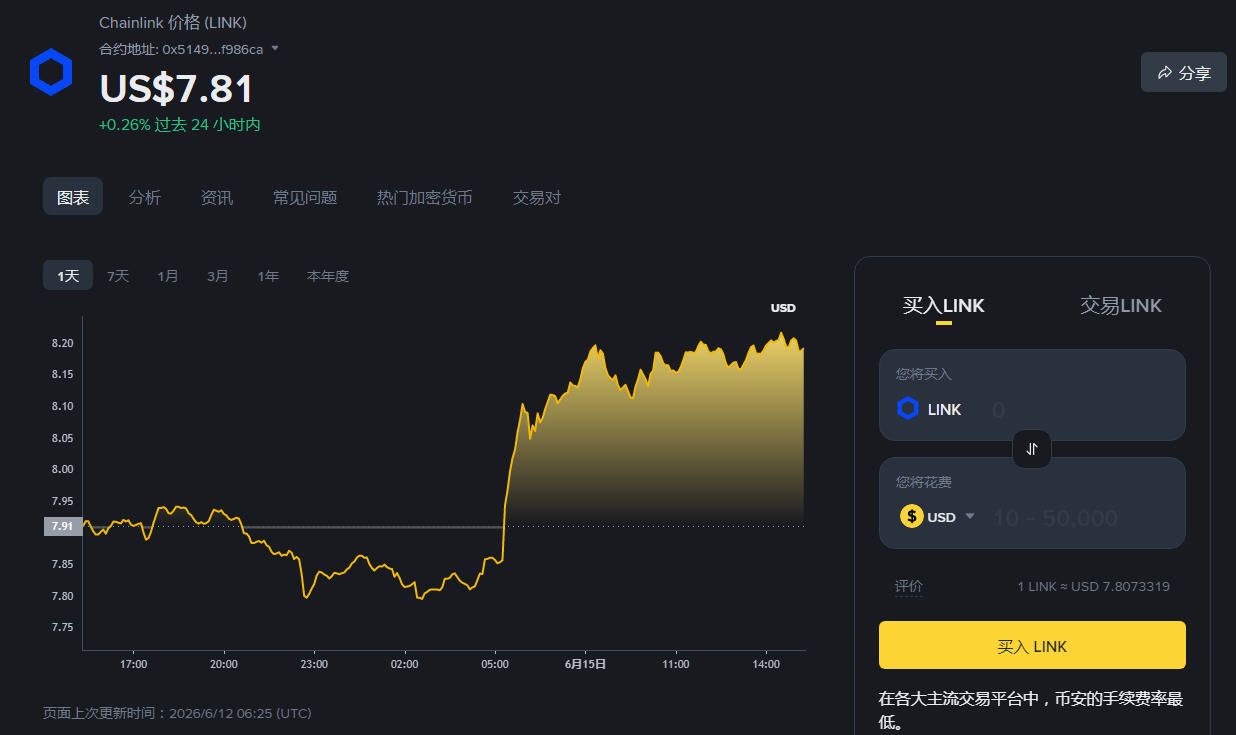This screenshot has width=1236, height=735.
Task: Click the 8.00 label on the price axis
Action: 62,469
